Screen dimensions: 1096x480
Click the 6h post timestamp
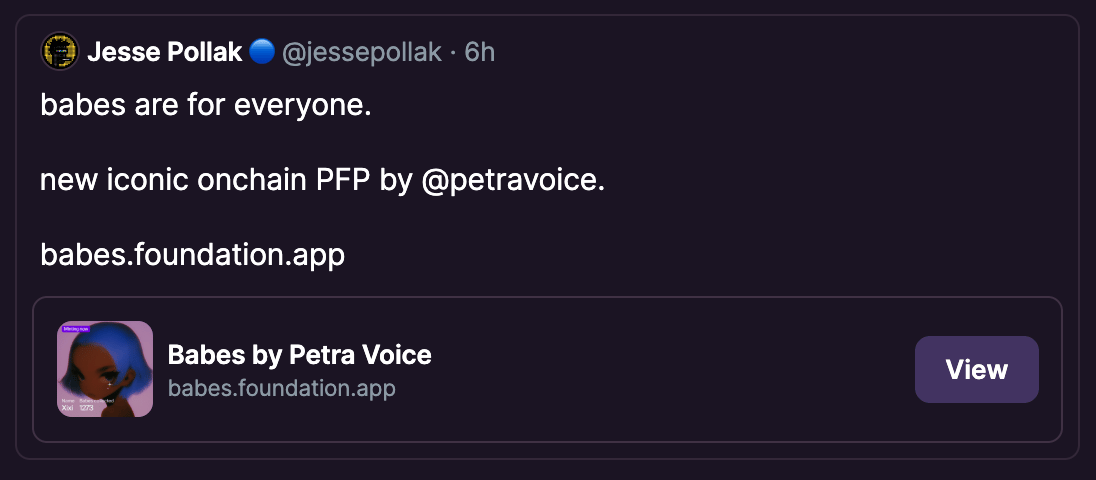coord(480,52)
